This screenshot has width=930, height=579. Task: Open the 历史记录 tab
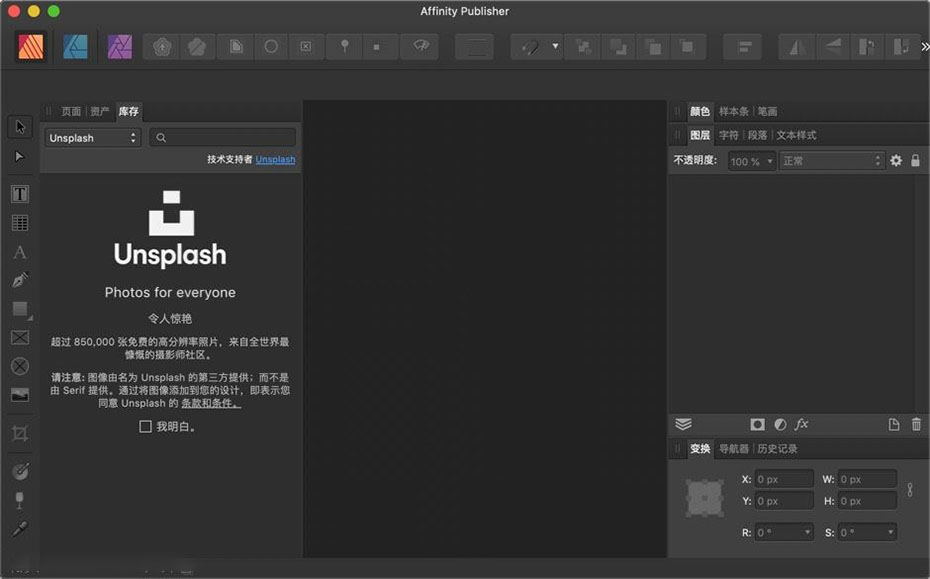(777, 448)
